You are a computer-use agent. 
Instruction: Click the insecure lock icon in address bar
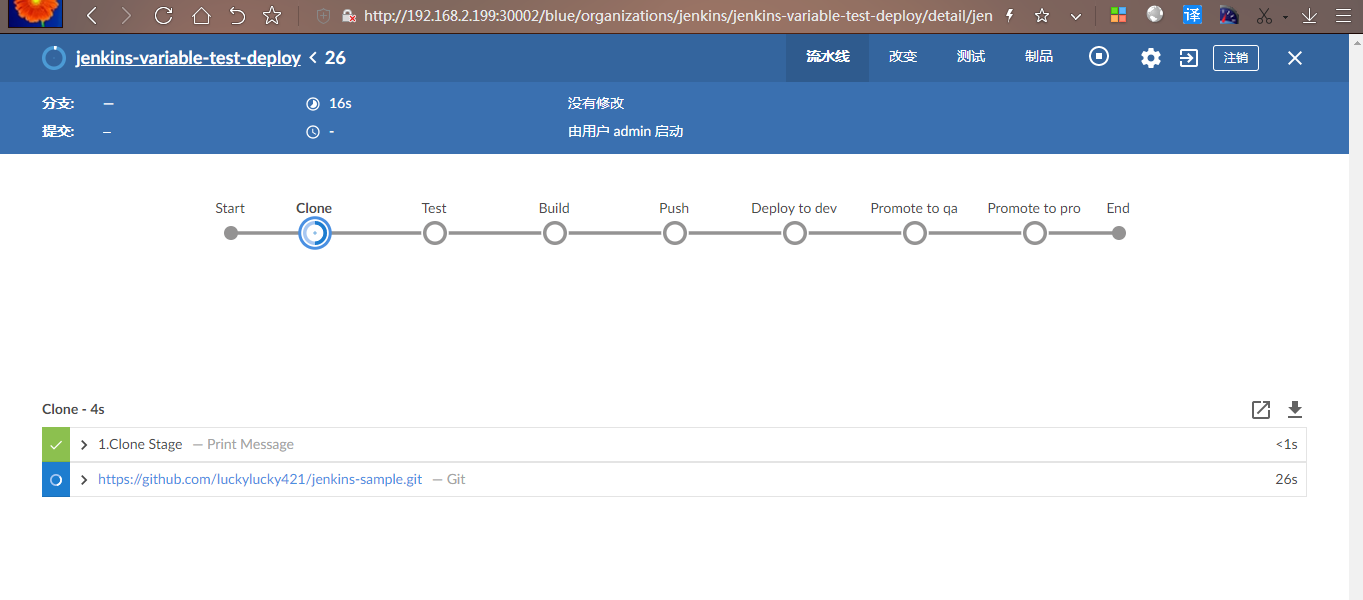349,16
